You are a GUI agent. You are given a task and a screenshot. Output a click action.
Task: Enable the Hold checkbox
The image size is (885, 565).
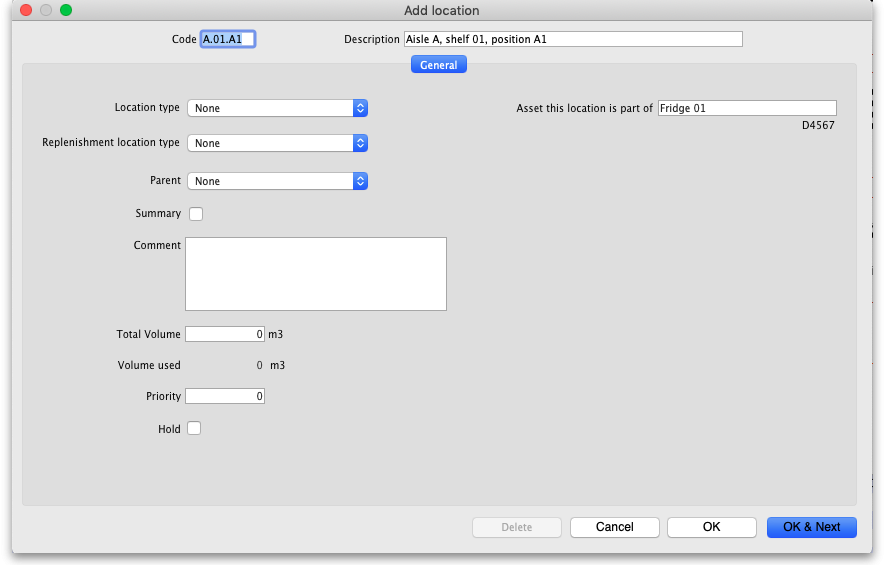coord(195,429)
